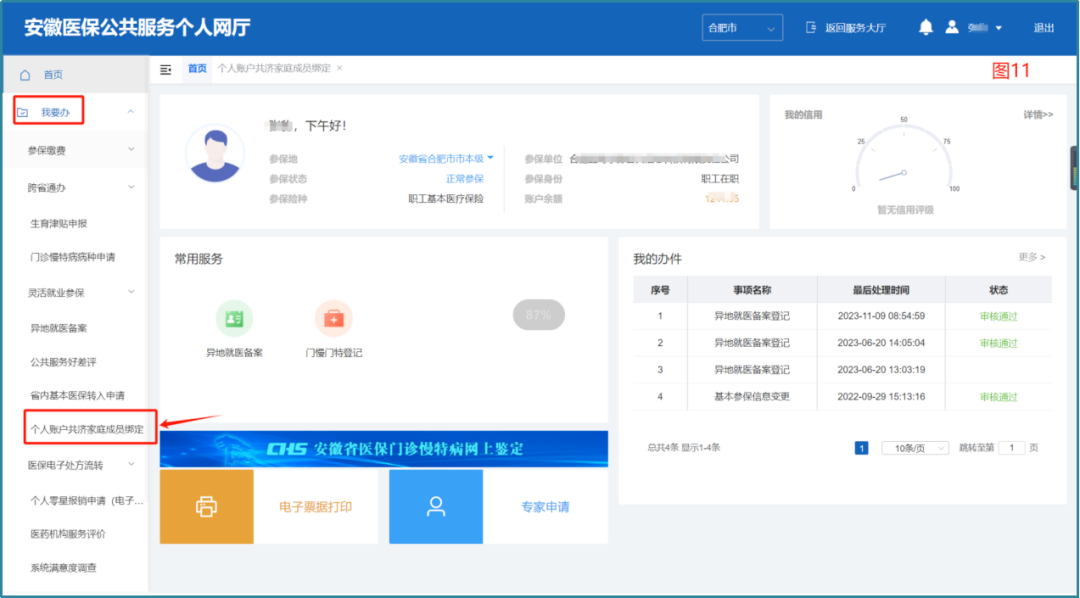
Task: Select 医药机构服务评价 in the sidebar
Action: pos(68,534)
